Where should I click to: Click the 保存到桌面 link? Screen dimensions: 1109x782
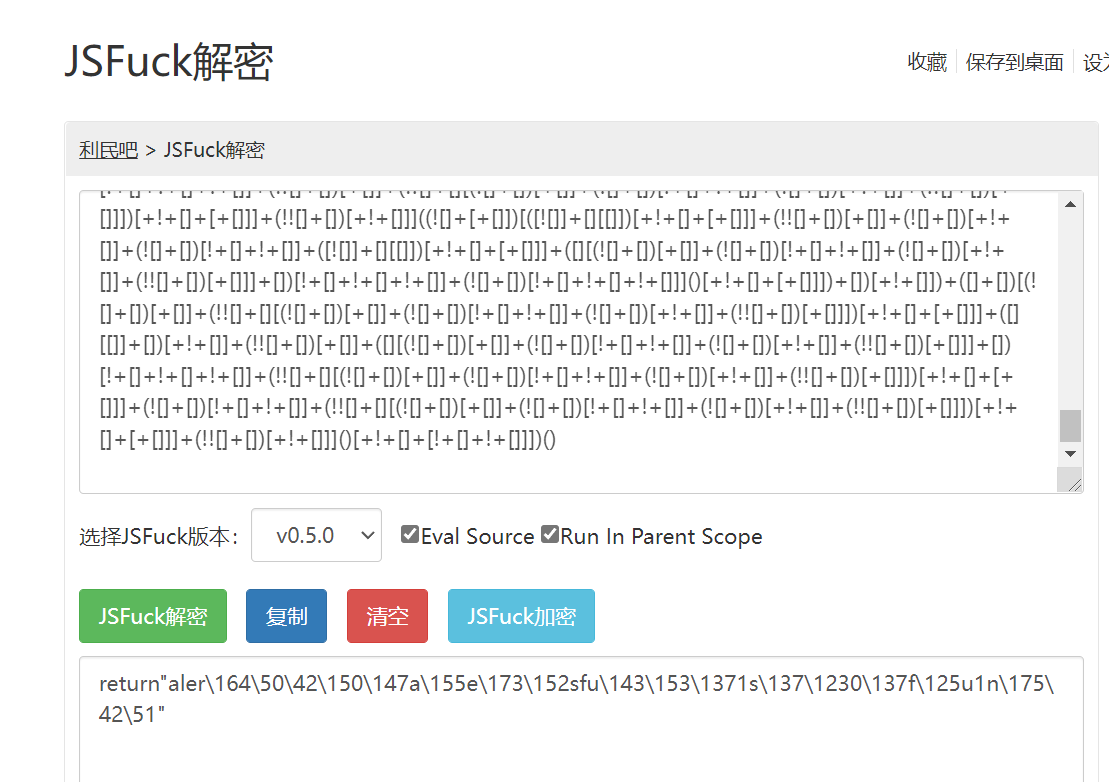[1014, 62]
